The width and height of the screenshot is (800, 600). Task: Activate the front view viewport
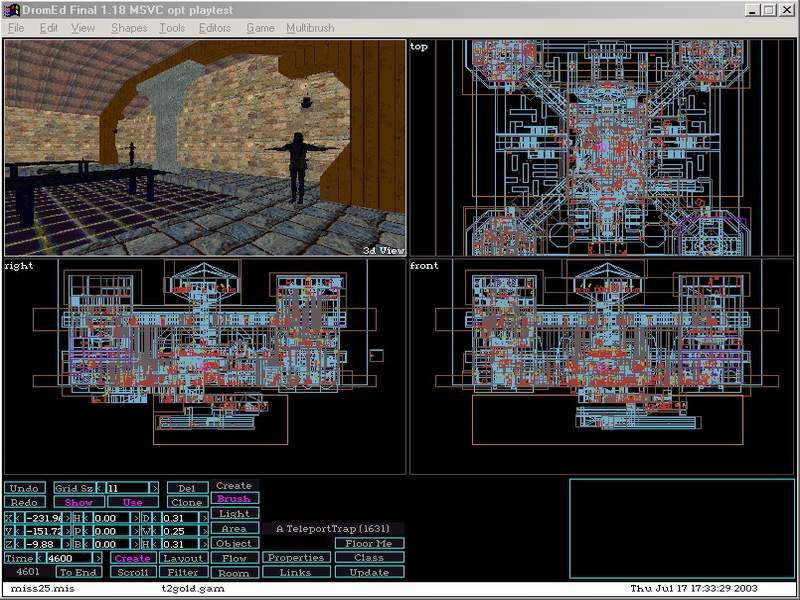(x=602, y=367)
